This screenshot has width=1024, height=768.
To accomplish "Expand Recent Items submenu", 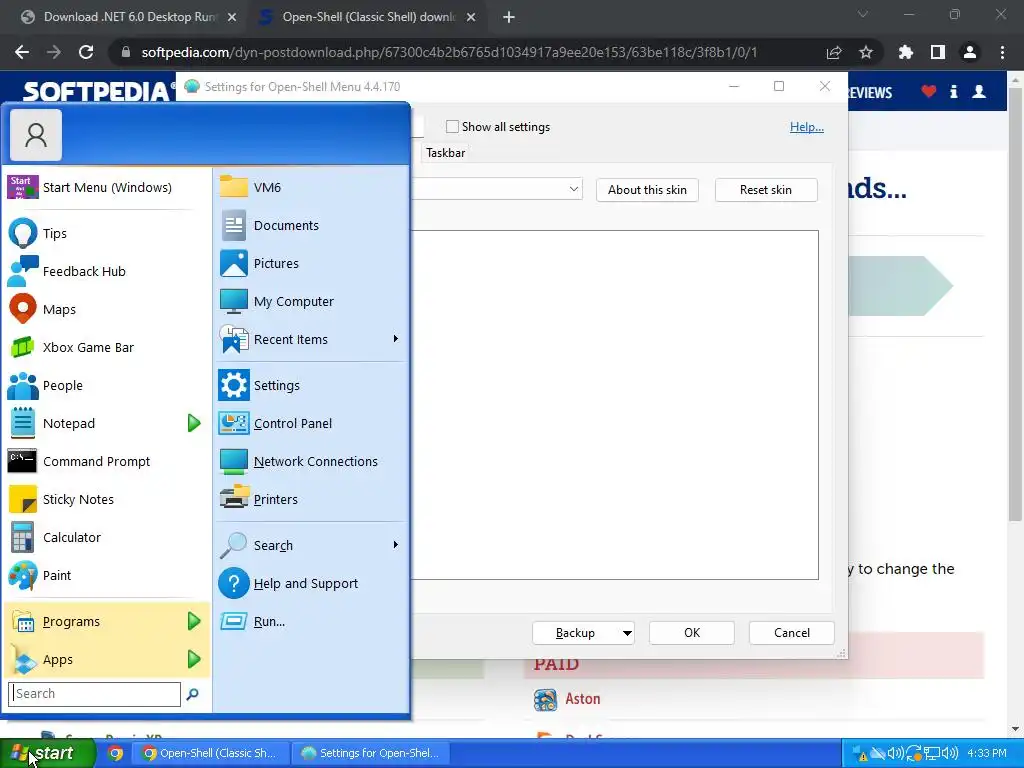I will tap(395, 339).
